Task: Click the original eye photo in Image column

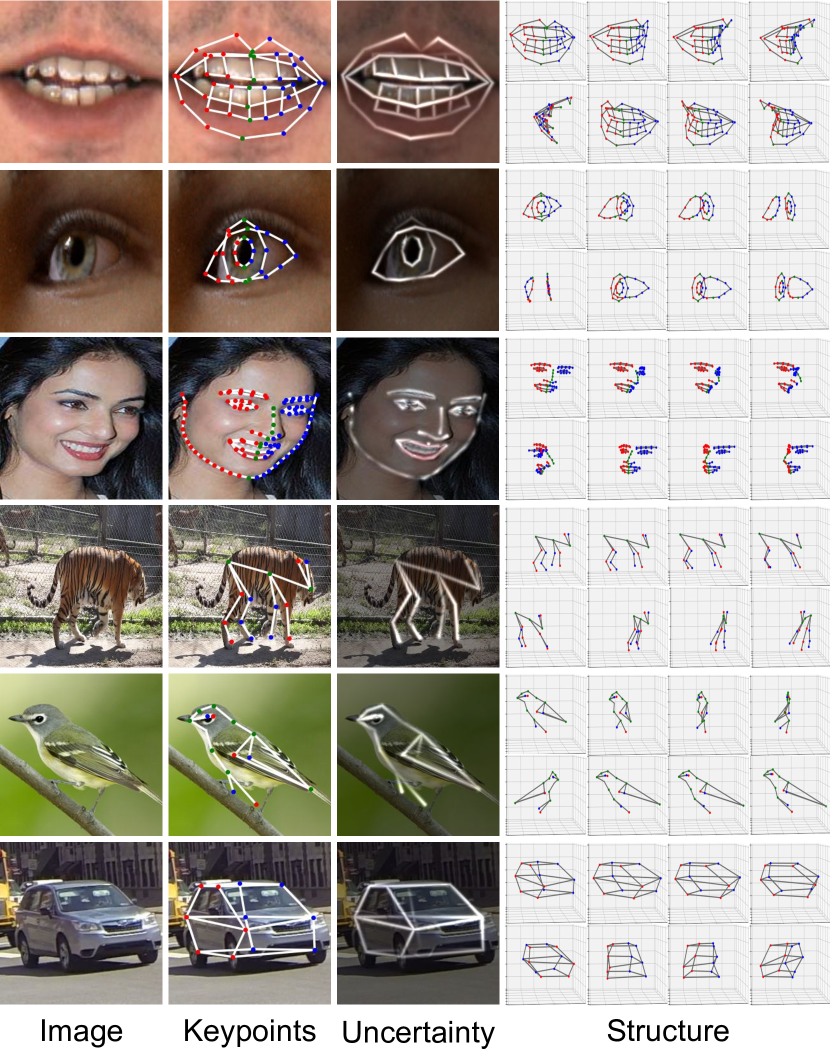Action: [81, 250]
